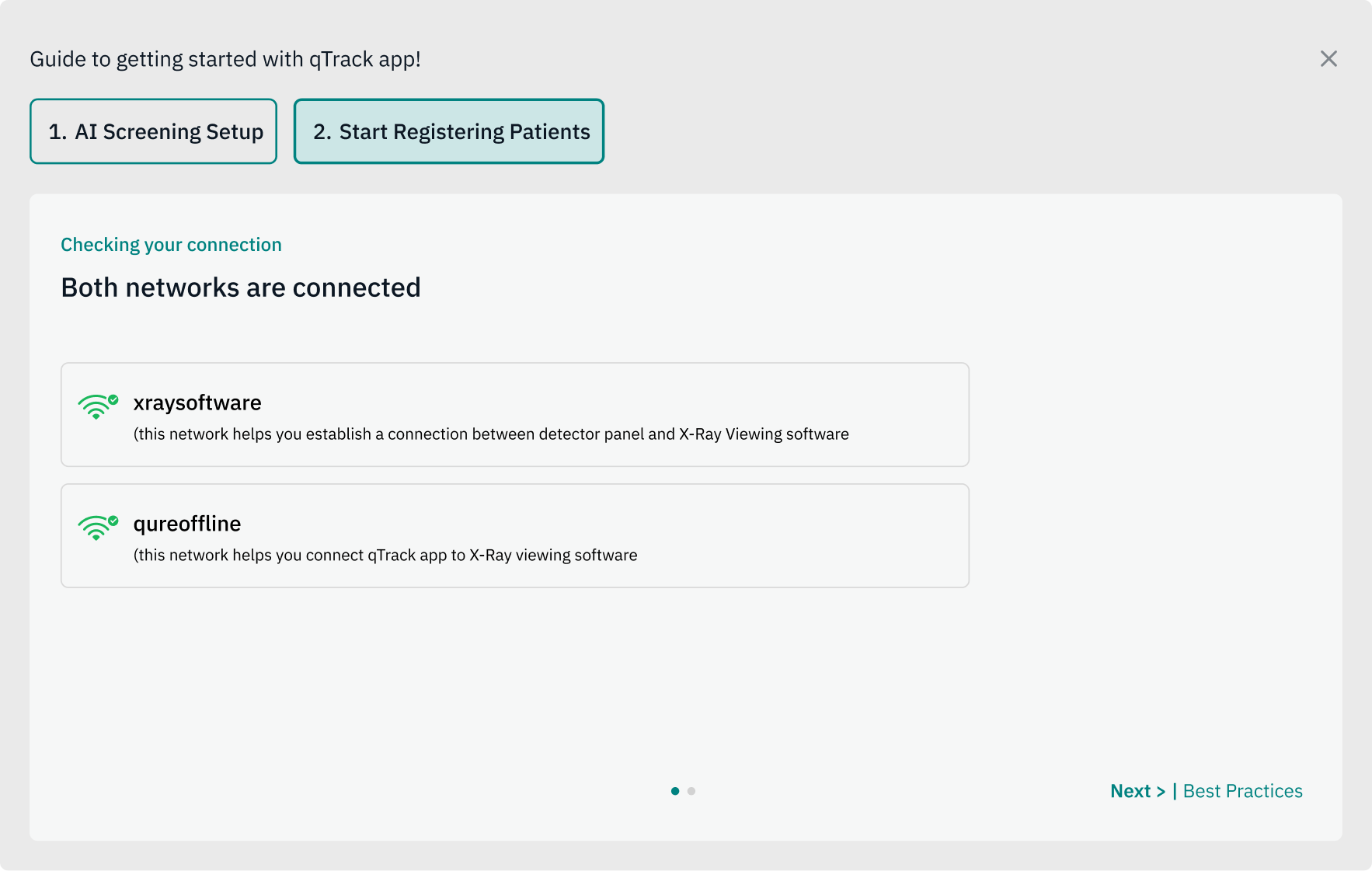
Task: Click the qureoffline network name
Action: coord(187,524)
